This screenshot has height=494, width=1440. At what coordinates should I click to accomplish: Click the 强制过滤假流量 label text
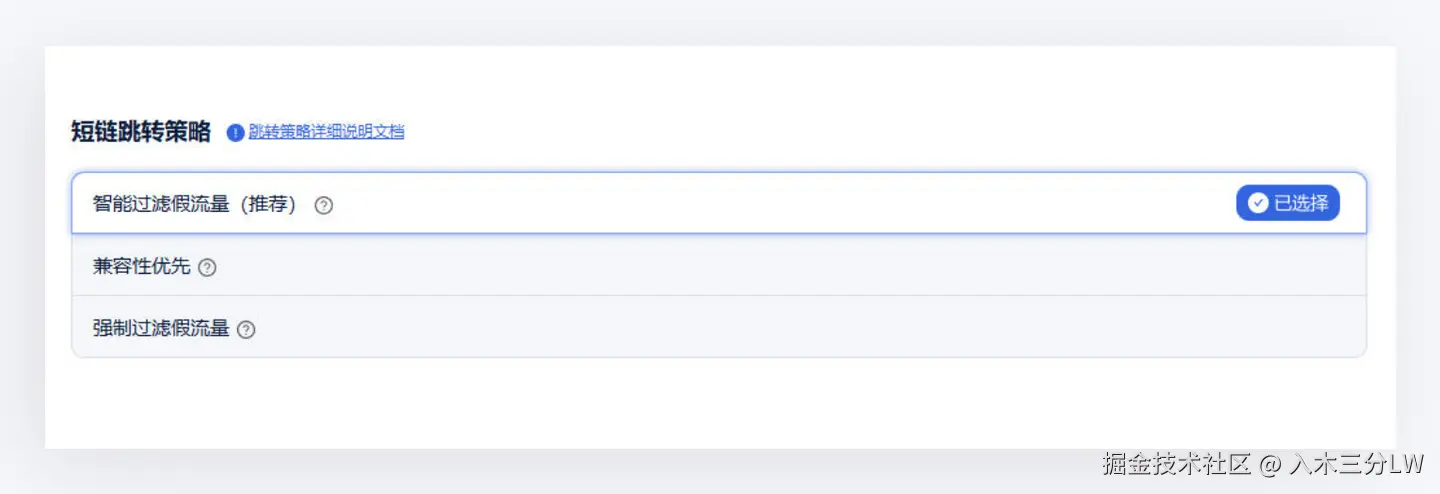click(x=161, y=328)
